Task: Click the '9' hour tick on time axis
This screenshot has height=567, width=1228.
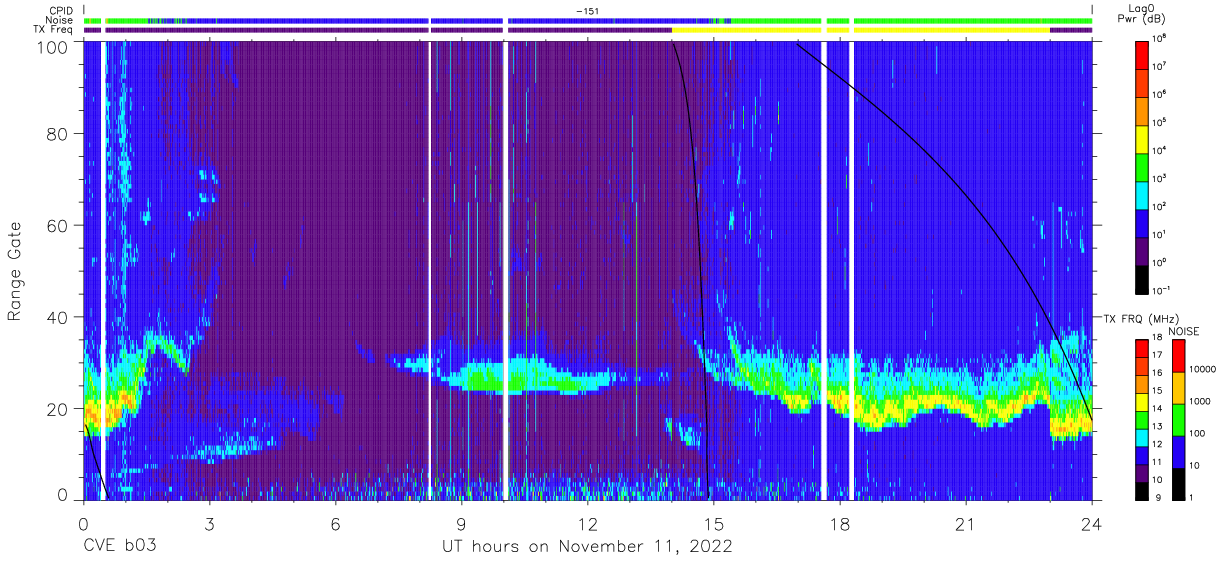Action: click(x=462, y=524)
